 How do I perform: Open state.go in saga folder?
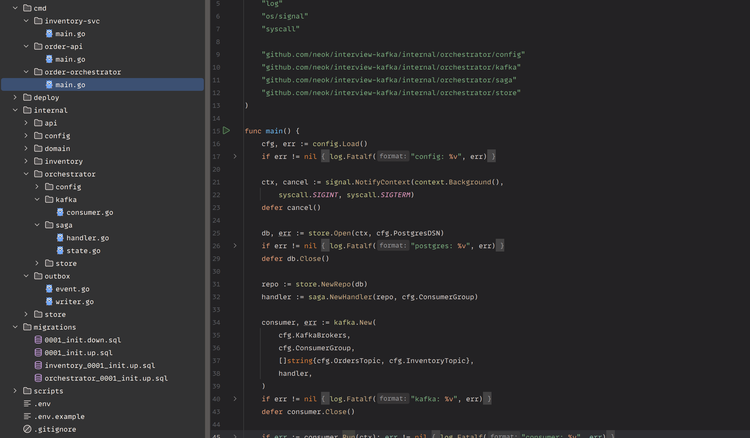(83, 251)
